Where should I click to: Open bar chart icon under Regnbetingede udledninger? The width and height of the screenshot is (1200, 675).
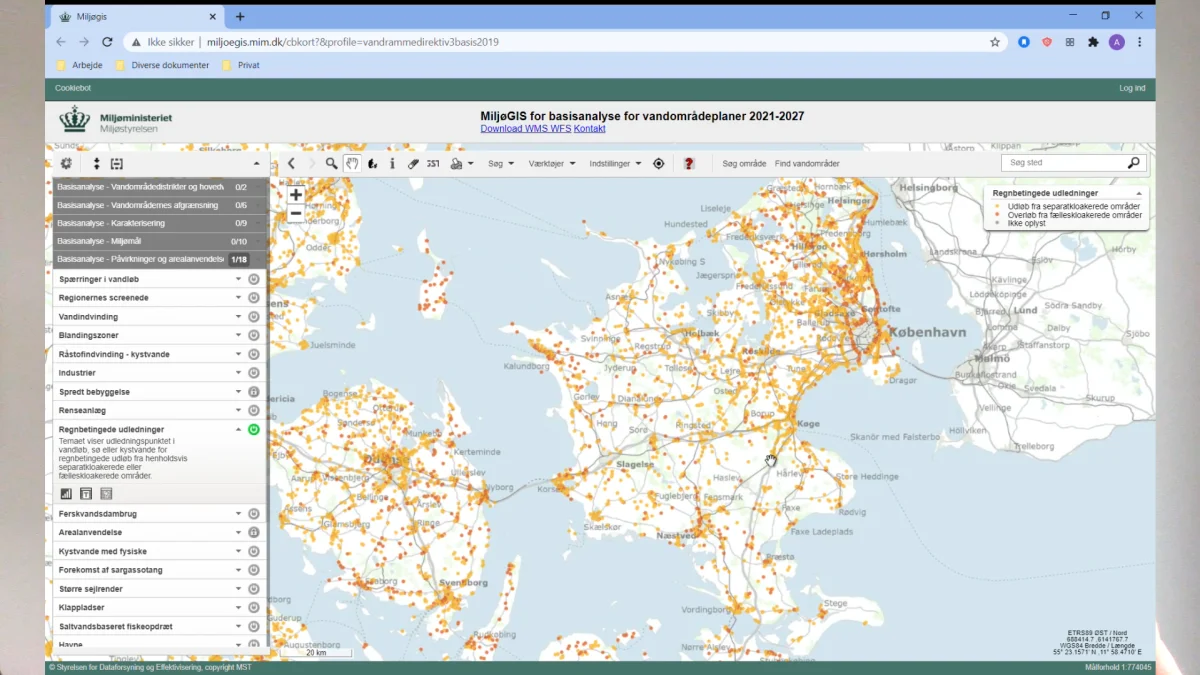(66, 493)
